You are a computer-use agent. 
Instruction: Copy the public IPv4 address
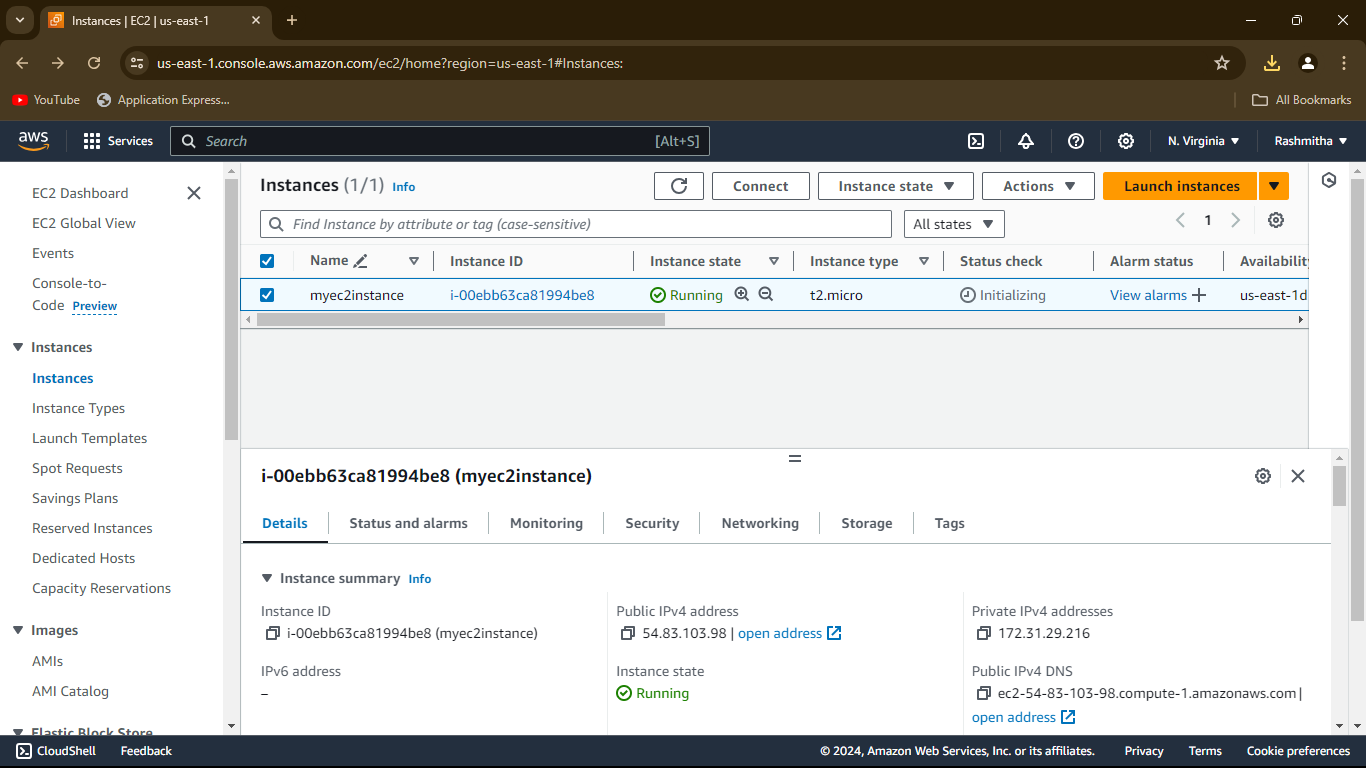(628, 633)
